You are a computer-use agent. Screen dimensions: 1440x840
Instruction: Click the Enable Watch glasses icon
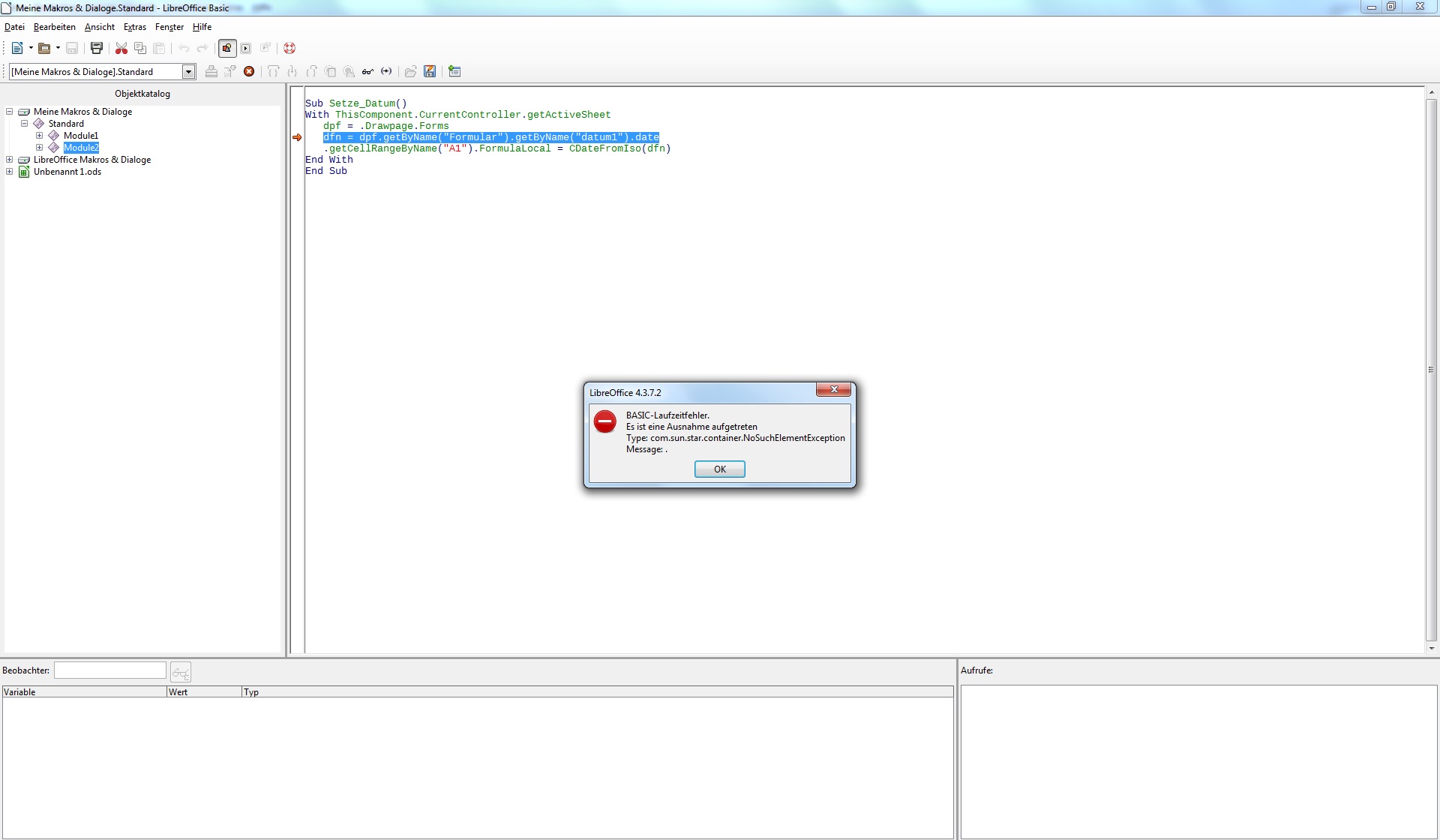[x=367, y=71]
